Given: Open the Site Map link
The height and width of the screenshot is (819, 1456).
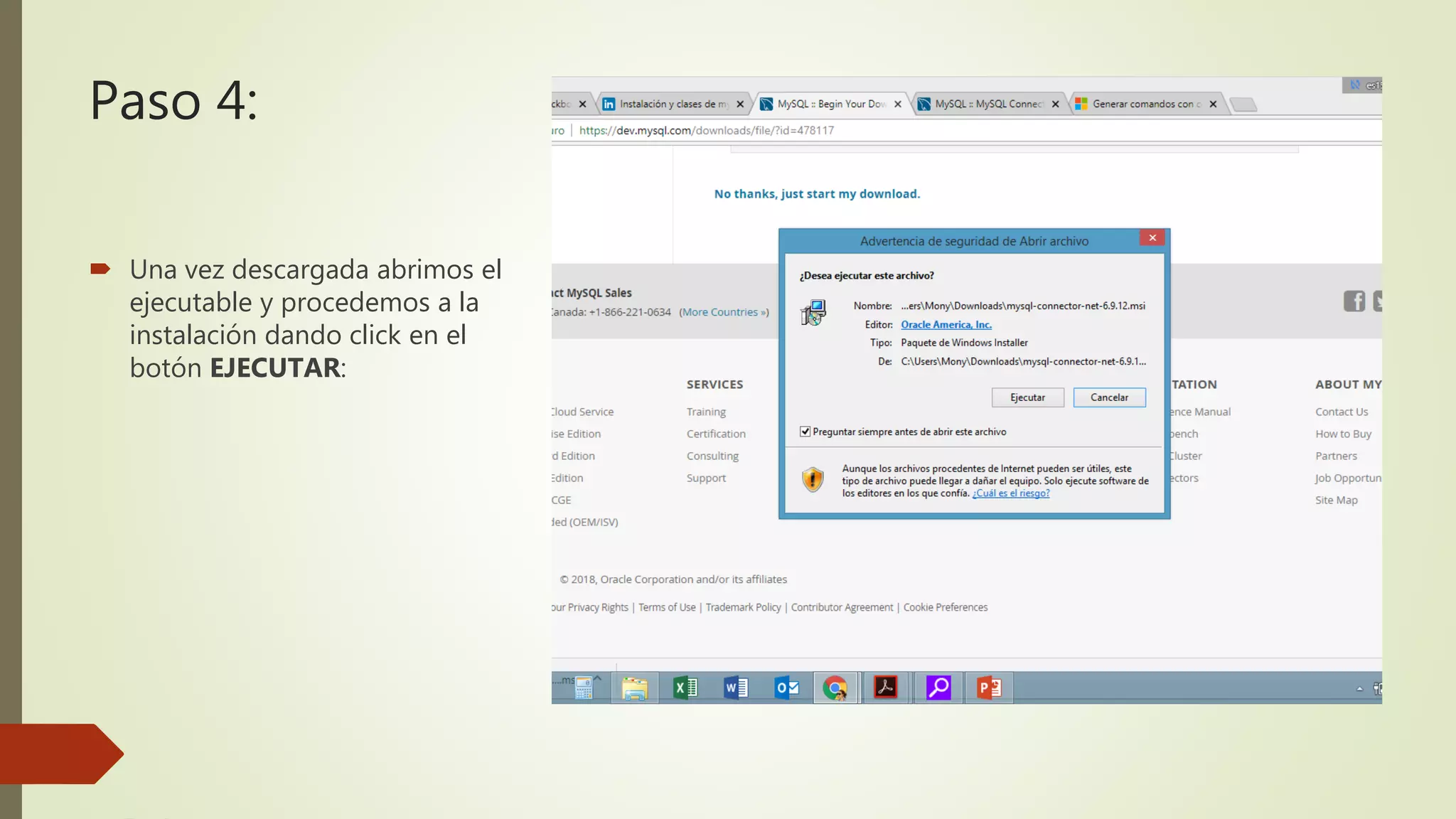Looking at the screenshot, I should click(1336, 500).
